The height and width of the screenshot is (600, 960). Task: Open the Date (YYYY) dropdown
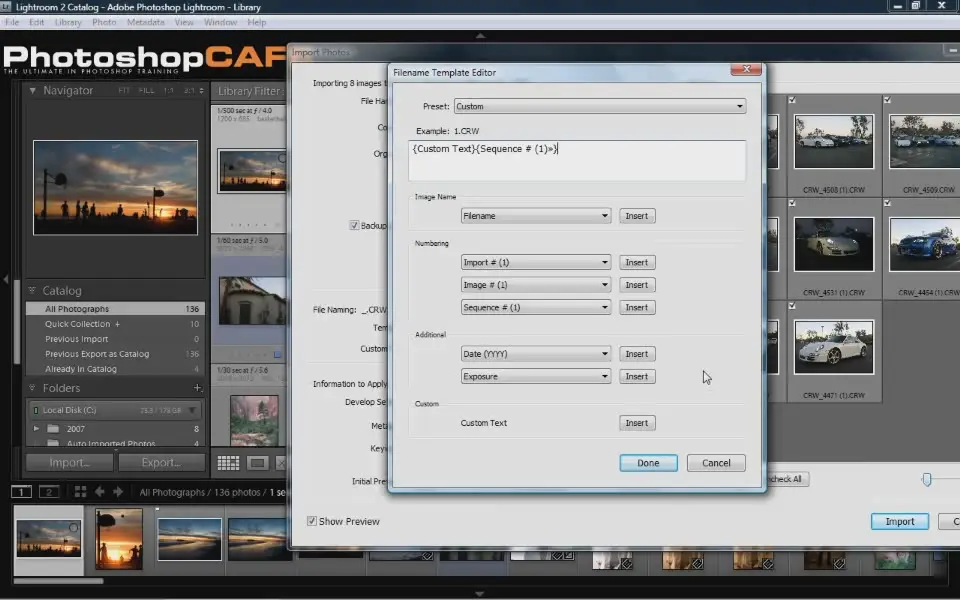pyautogui.click(x=536, y=354)
